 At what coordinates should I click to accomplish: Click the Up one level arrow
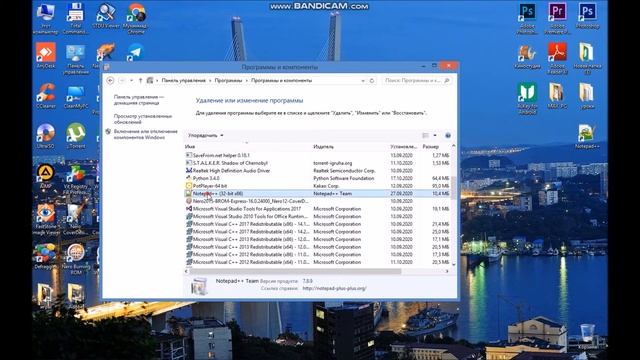pyautogui.click(x=140, y=80)
